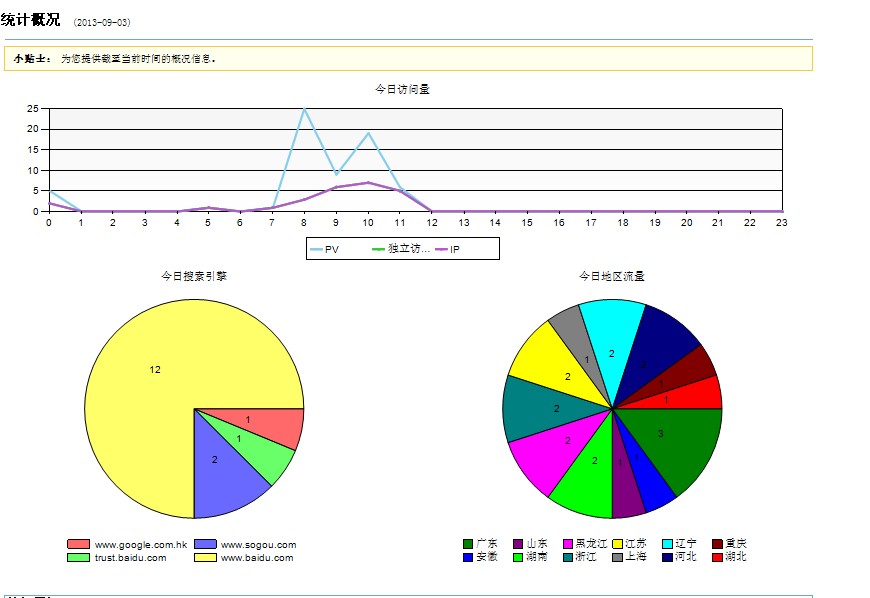The height and width of the screenshot is (598, 870).
Task: Click the PV peak at hour 8
Action: 304,109
